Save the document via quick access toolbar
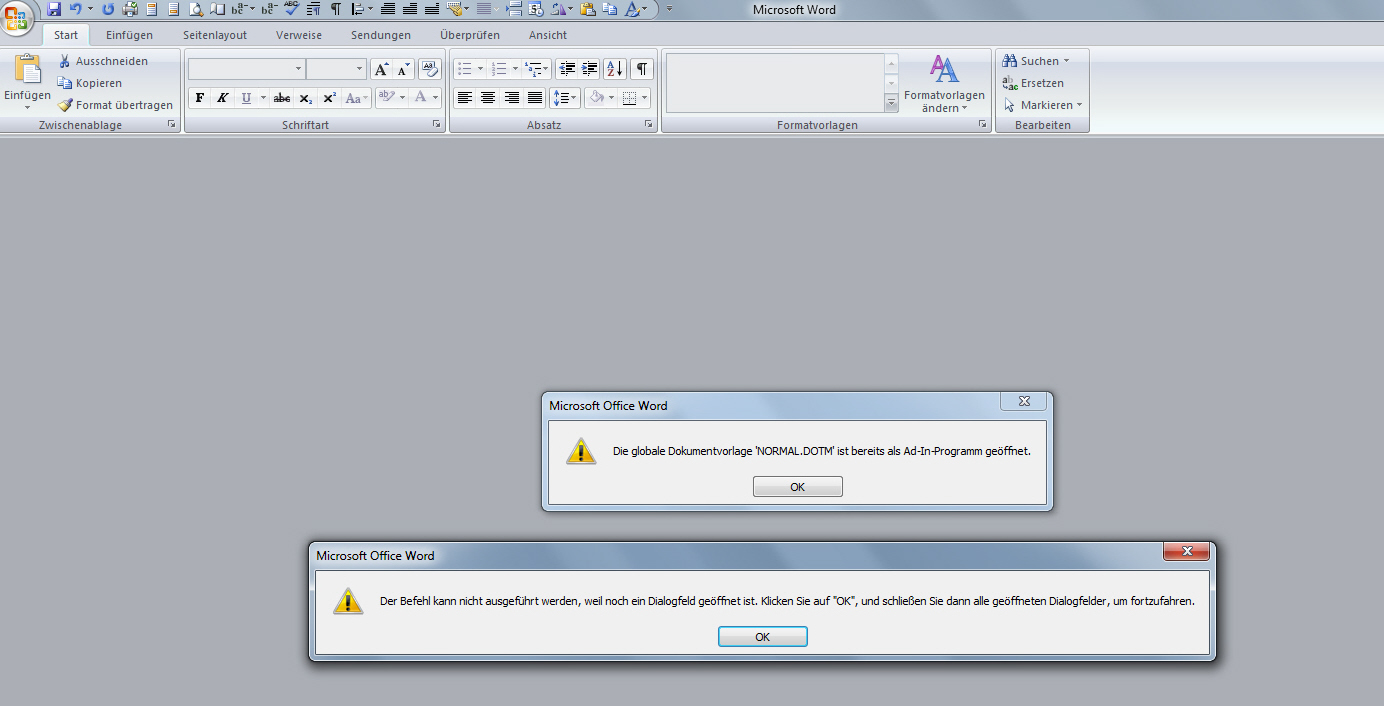Screen dimensions: 1384x706 54,9
